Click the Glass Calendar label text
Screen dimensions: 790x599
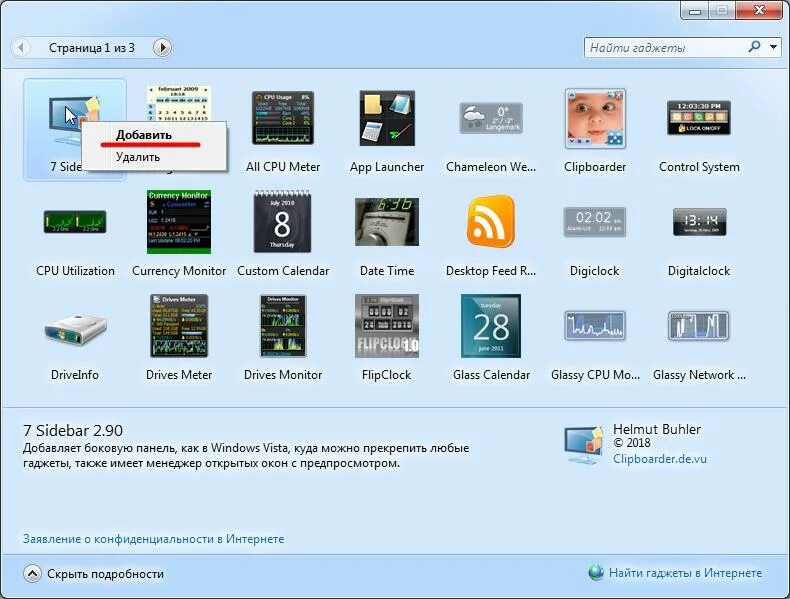pos(491,375)
